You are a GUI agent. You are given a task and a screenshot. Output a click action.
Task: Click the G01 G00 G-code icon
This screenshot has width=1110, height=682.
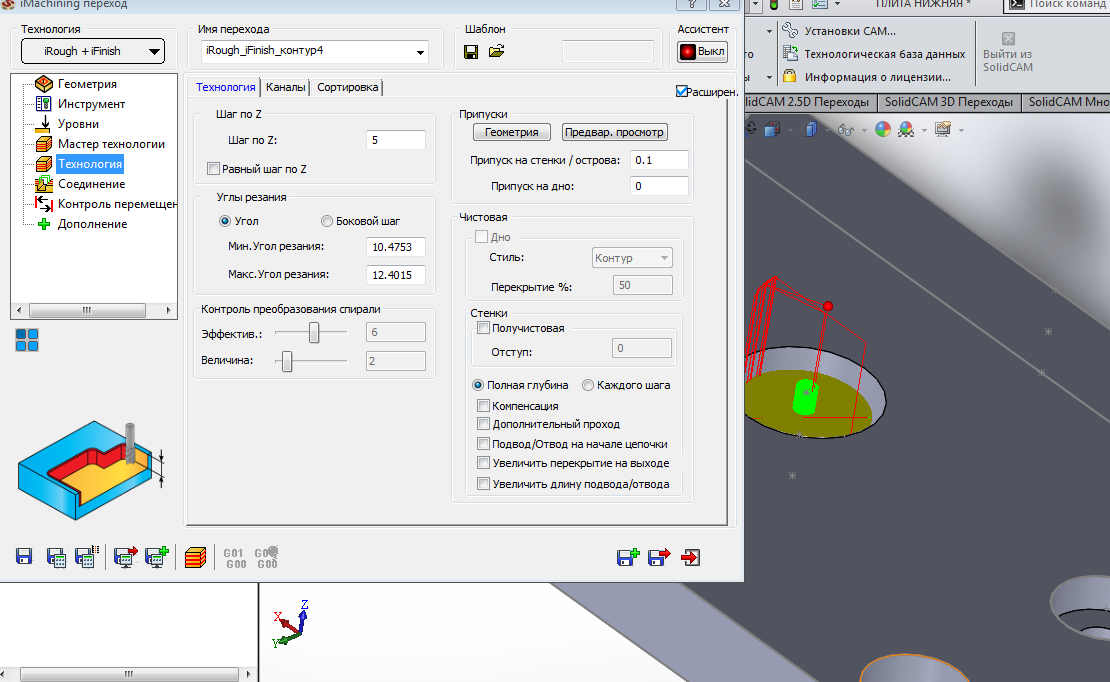pyautogui.click(x=235, y=558)
